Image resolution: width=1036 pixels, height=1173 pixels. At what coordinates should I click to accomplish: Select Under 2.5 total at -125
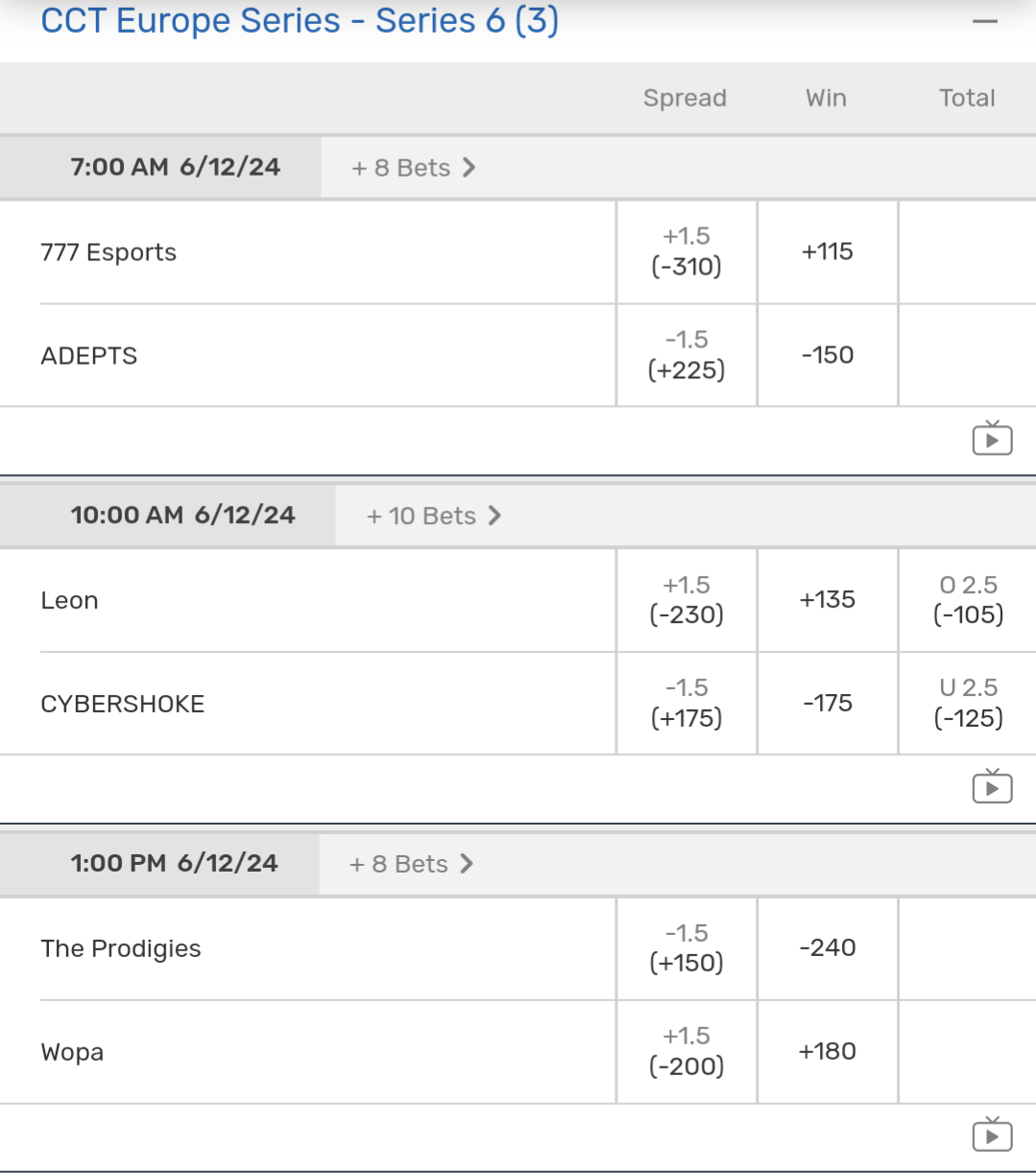tap(968, 704)
